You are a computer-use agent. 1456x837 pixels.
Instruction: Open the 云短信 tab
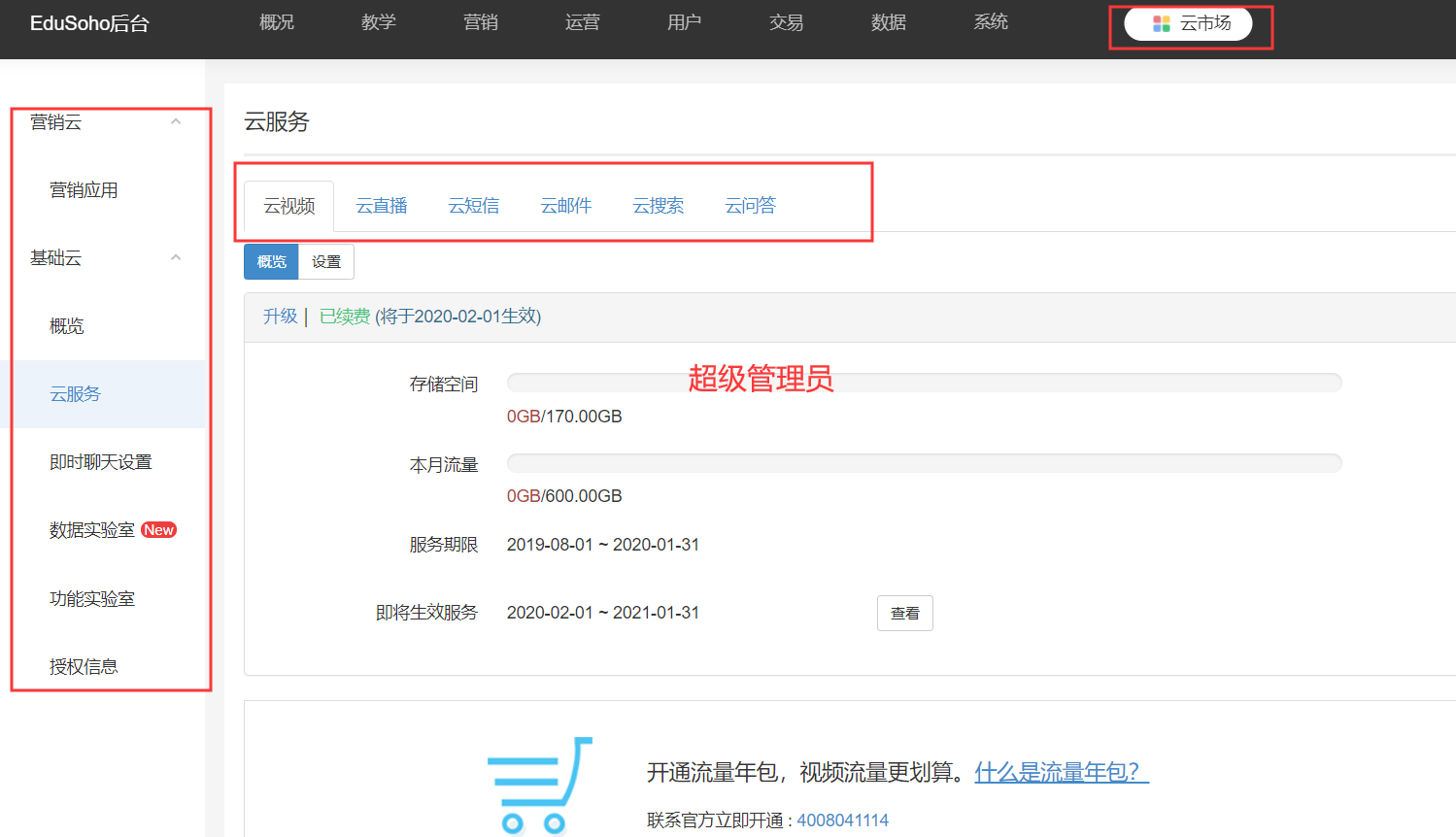[x=474, y=206]
